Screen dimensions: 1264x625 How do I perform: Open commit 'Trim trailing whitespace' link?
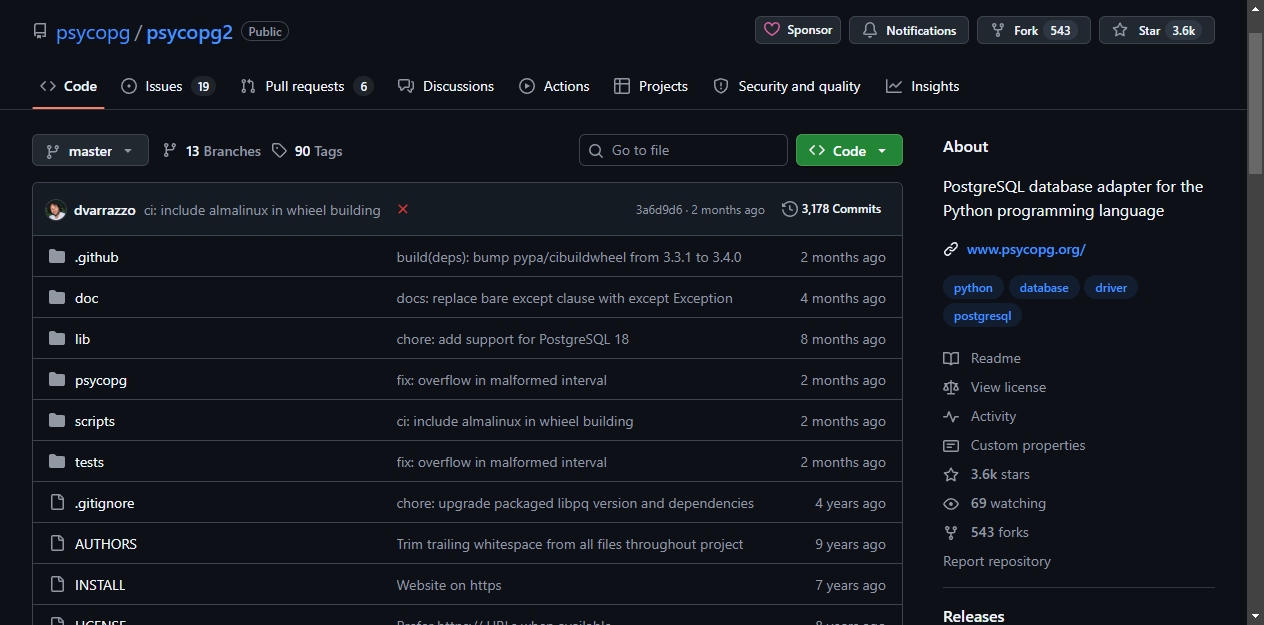pos(570,544)
